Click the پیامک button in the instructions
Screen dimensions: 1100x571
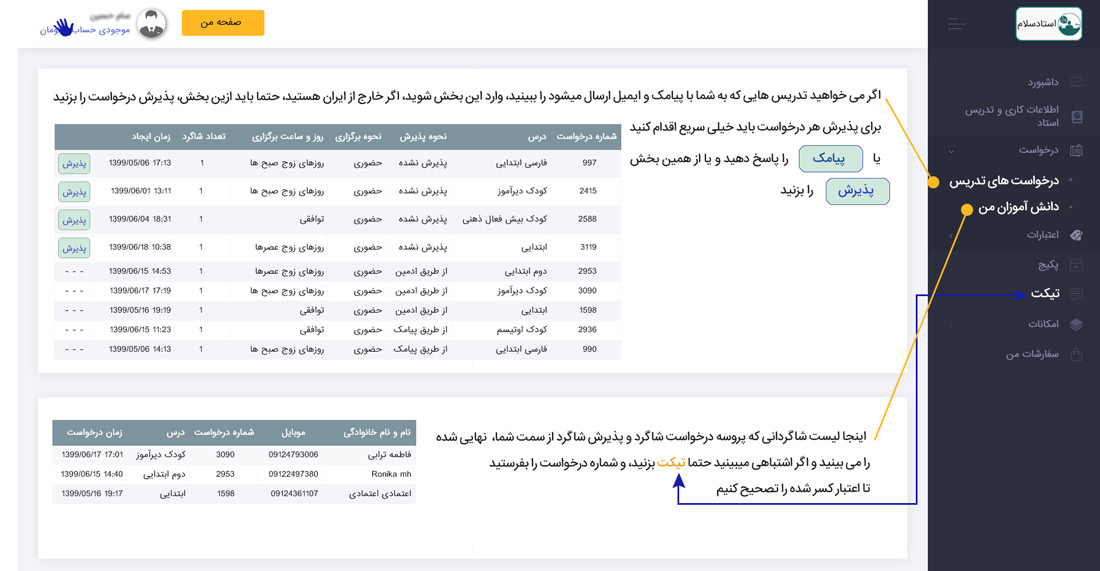(x=831, y=159)
